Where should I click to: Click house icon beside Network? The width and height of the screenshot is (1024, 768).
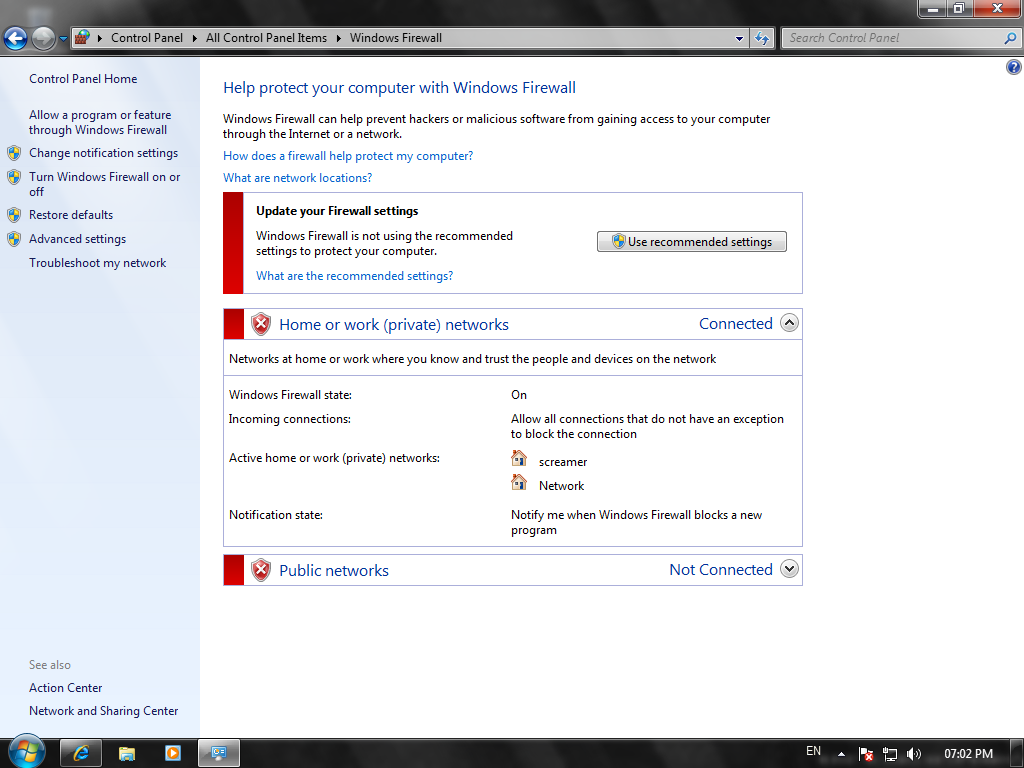tap(519, 483)
